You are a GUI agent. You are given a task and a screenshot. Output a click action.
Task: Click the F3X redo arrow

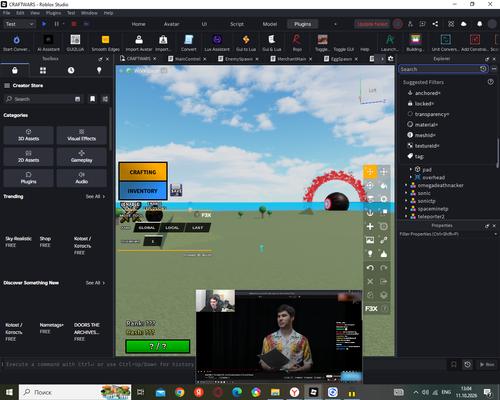click(x=384, y=268)
